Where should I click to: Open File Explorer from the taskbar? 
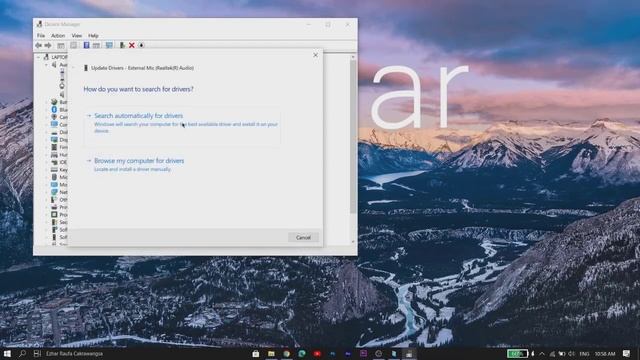pos(271,353)
